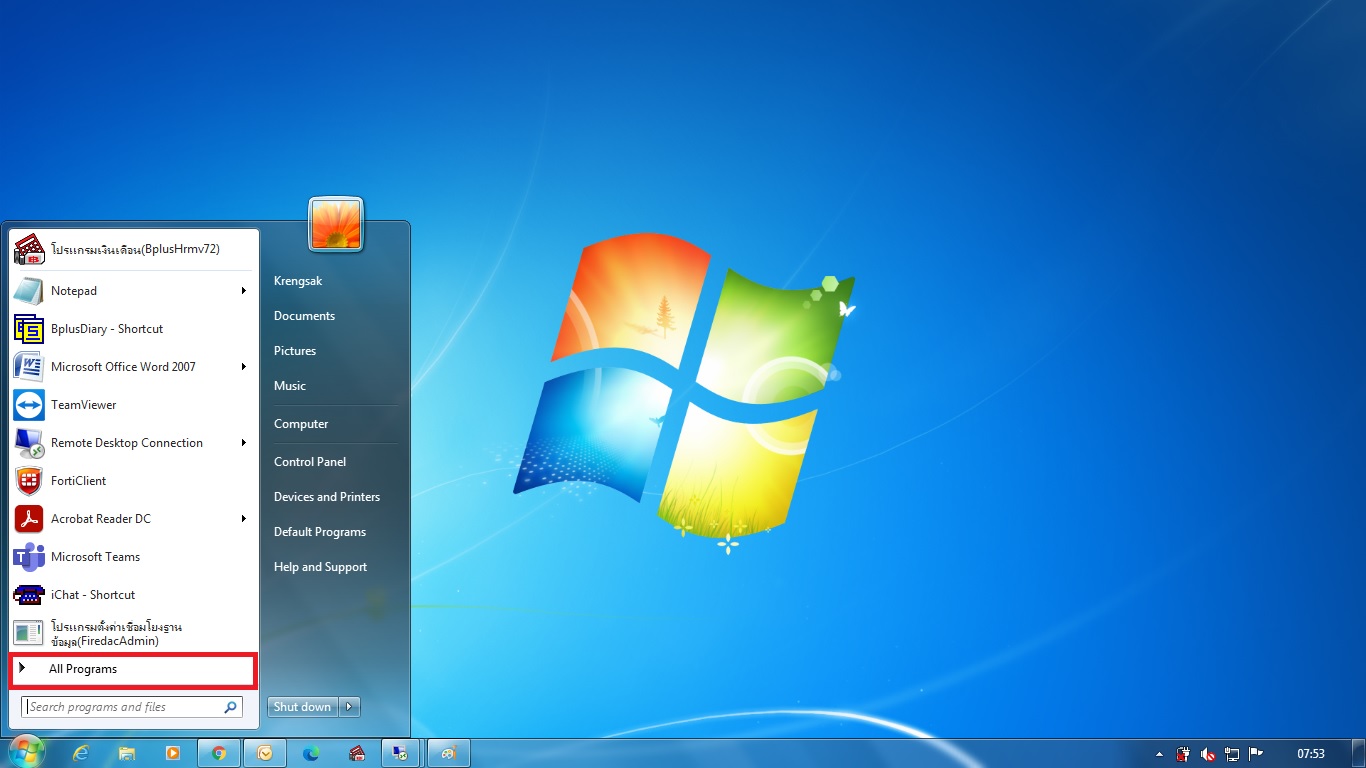Open Computer from the Start menu
The width and height of the screenshot is (1366, 768).
click(x=301, y=424)
